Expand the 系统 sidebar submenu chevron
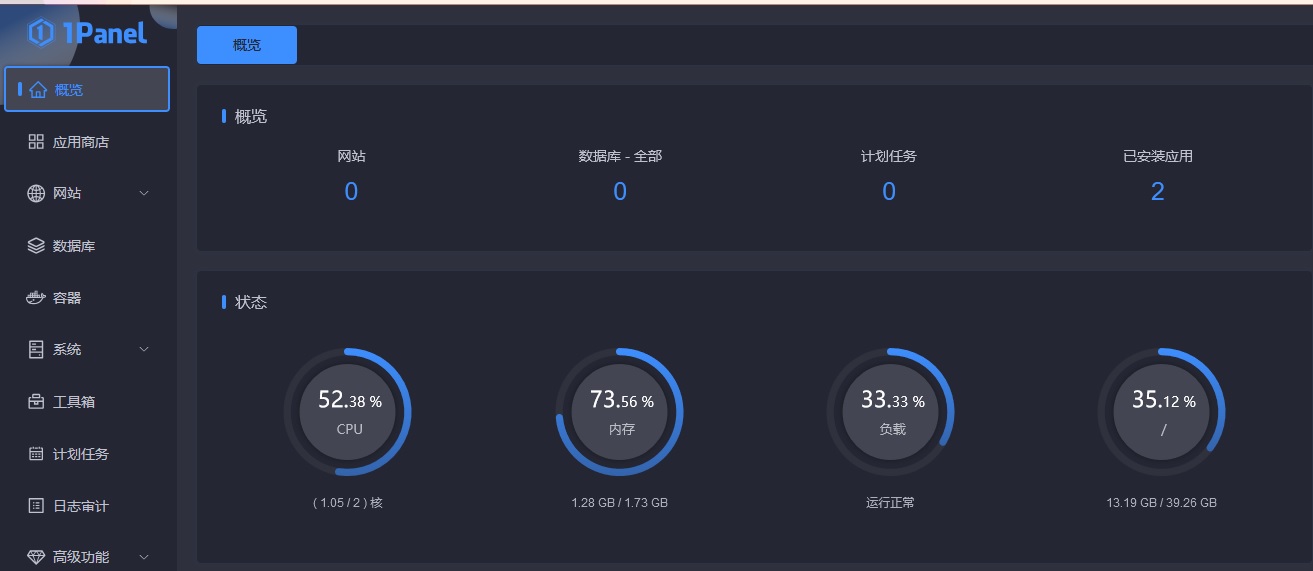 coord(144,350)
